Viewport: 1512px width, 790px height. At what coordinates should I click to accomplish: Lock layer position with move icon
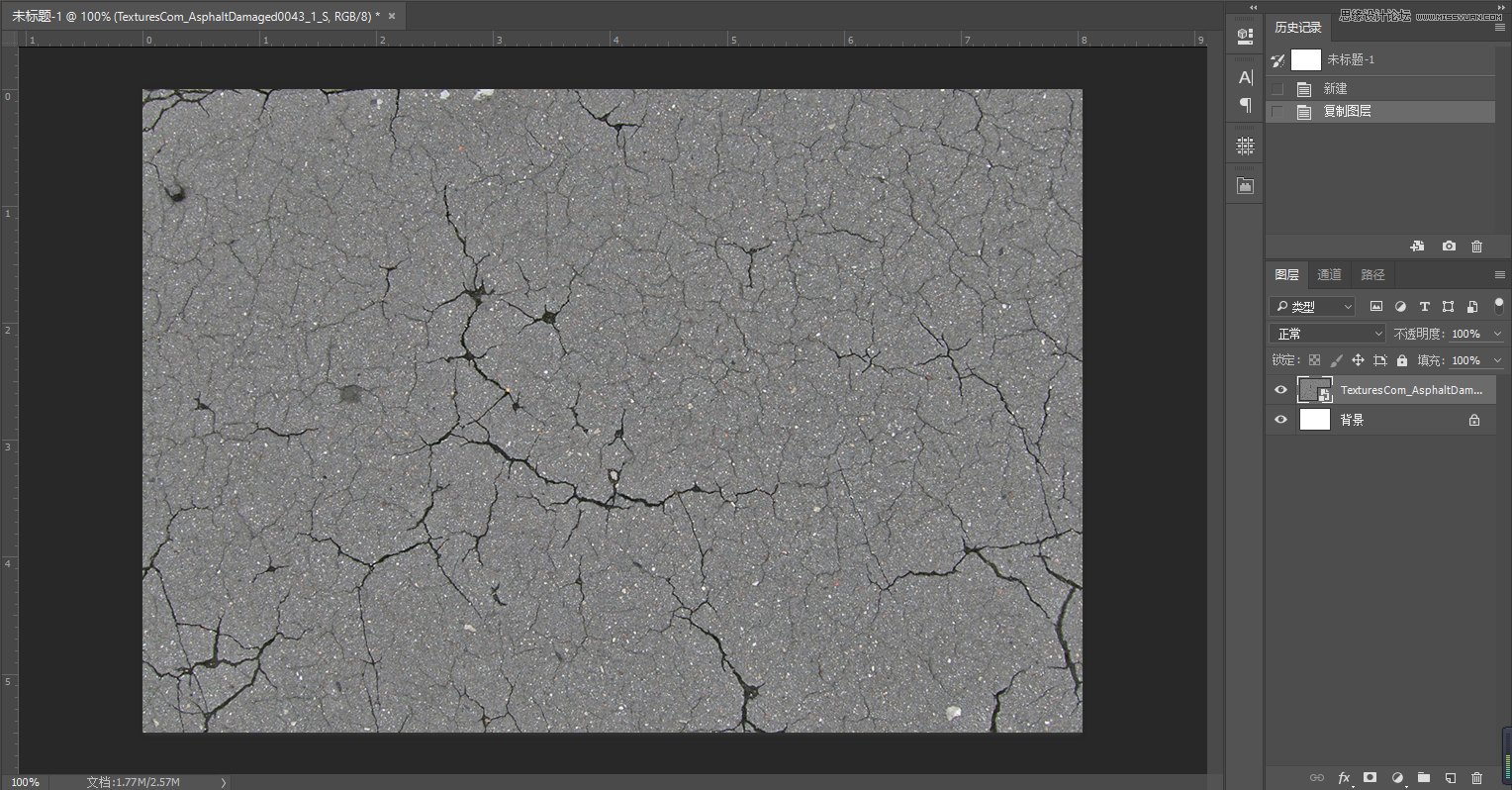[x=1358, y=360]
